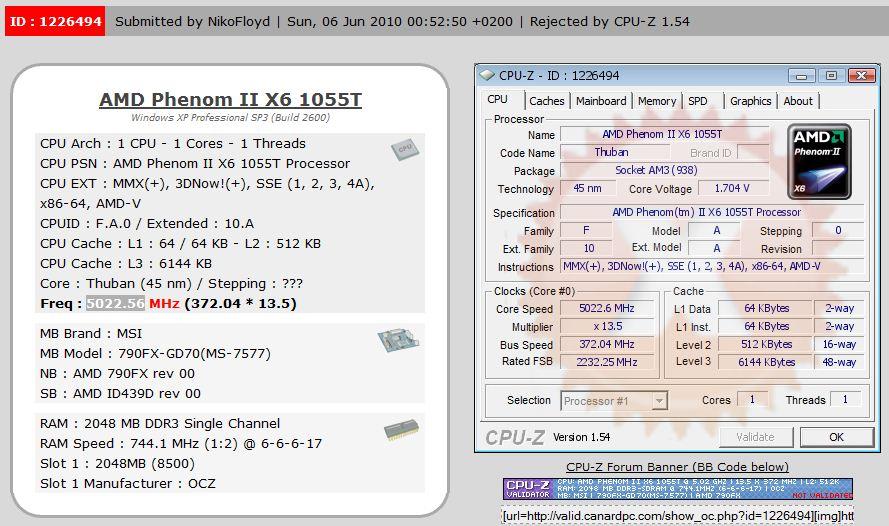Click the Validate button
The height and width of the screenshot is (526, 889).
tap(756, 437)
